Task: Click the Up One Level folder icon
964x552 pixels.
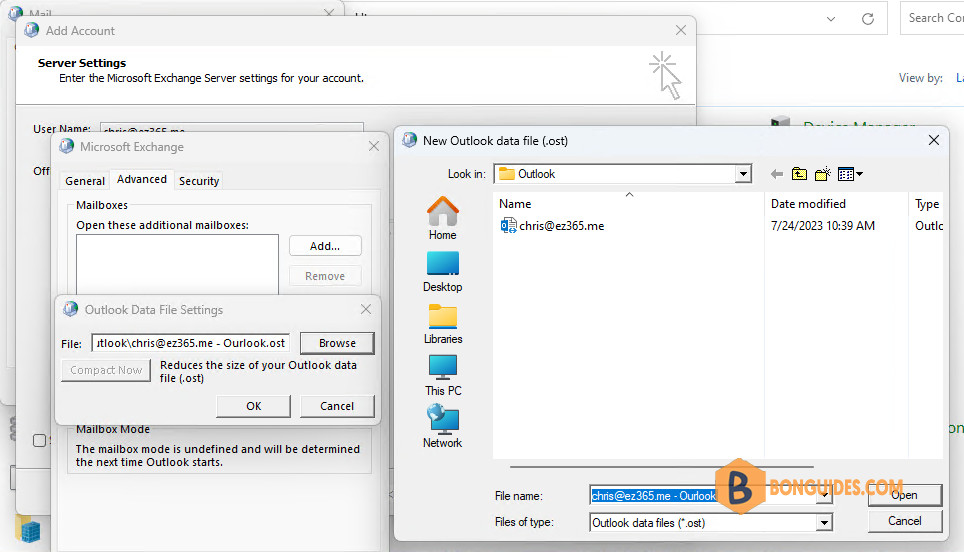Action: click(x=799, y=174)
